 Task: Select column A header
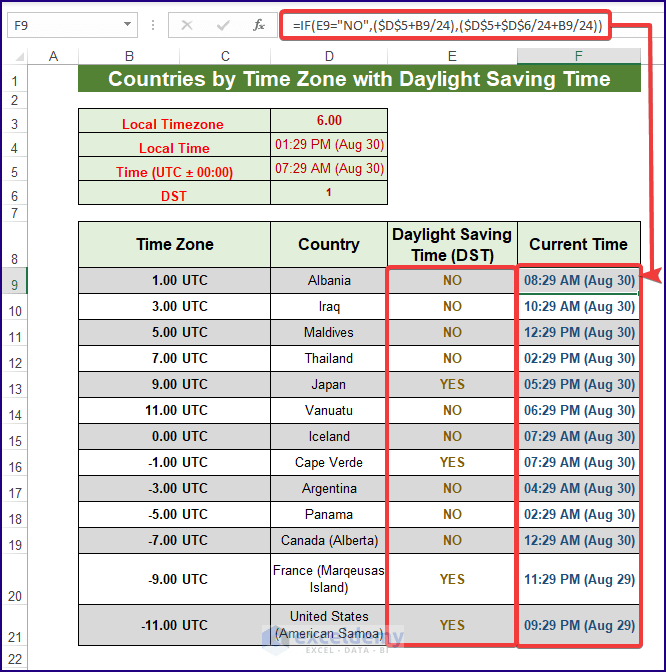tap(53, 56)
